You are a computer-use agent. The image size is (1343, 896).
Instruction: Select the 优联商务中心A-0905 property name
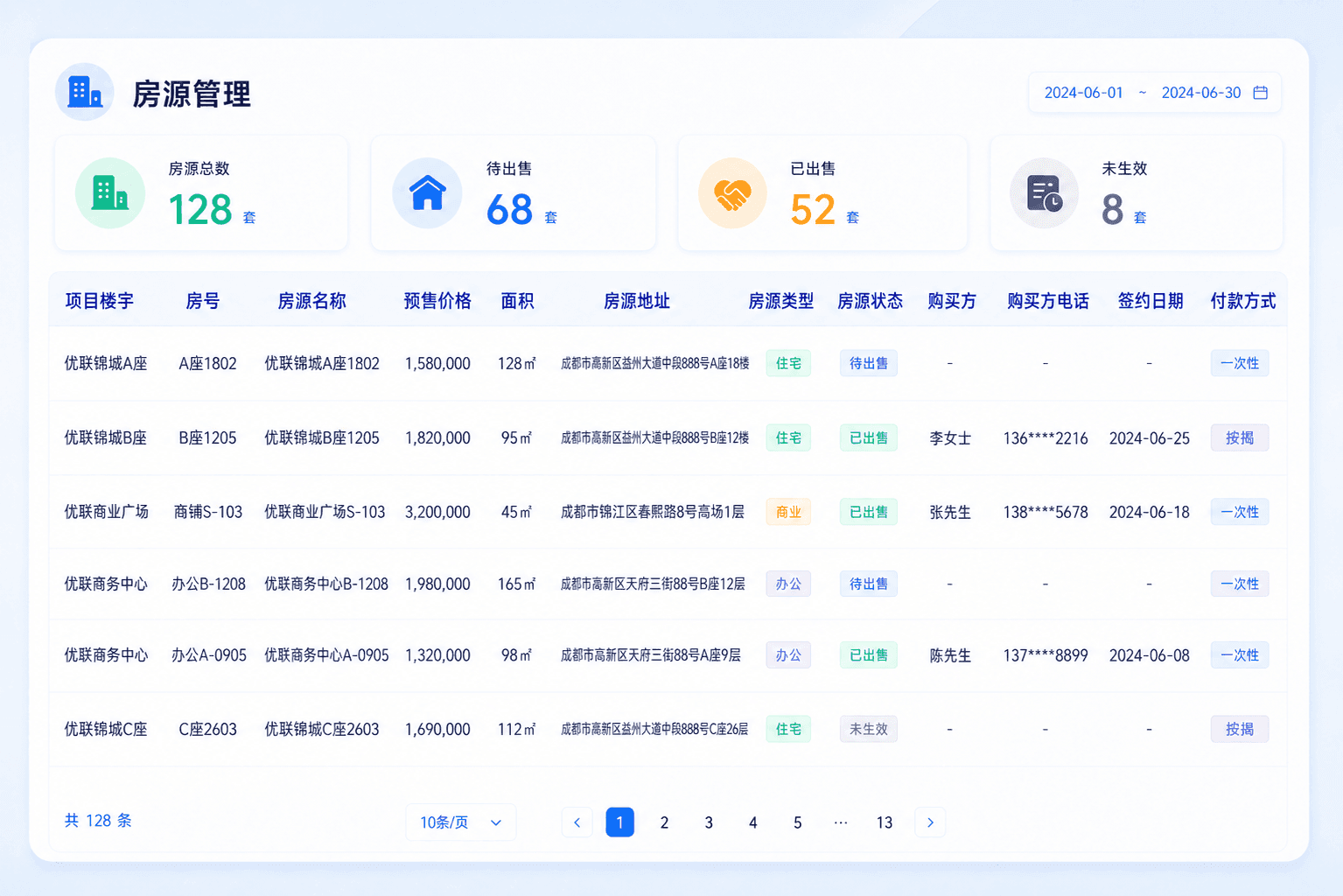[x=326, y=654]
